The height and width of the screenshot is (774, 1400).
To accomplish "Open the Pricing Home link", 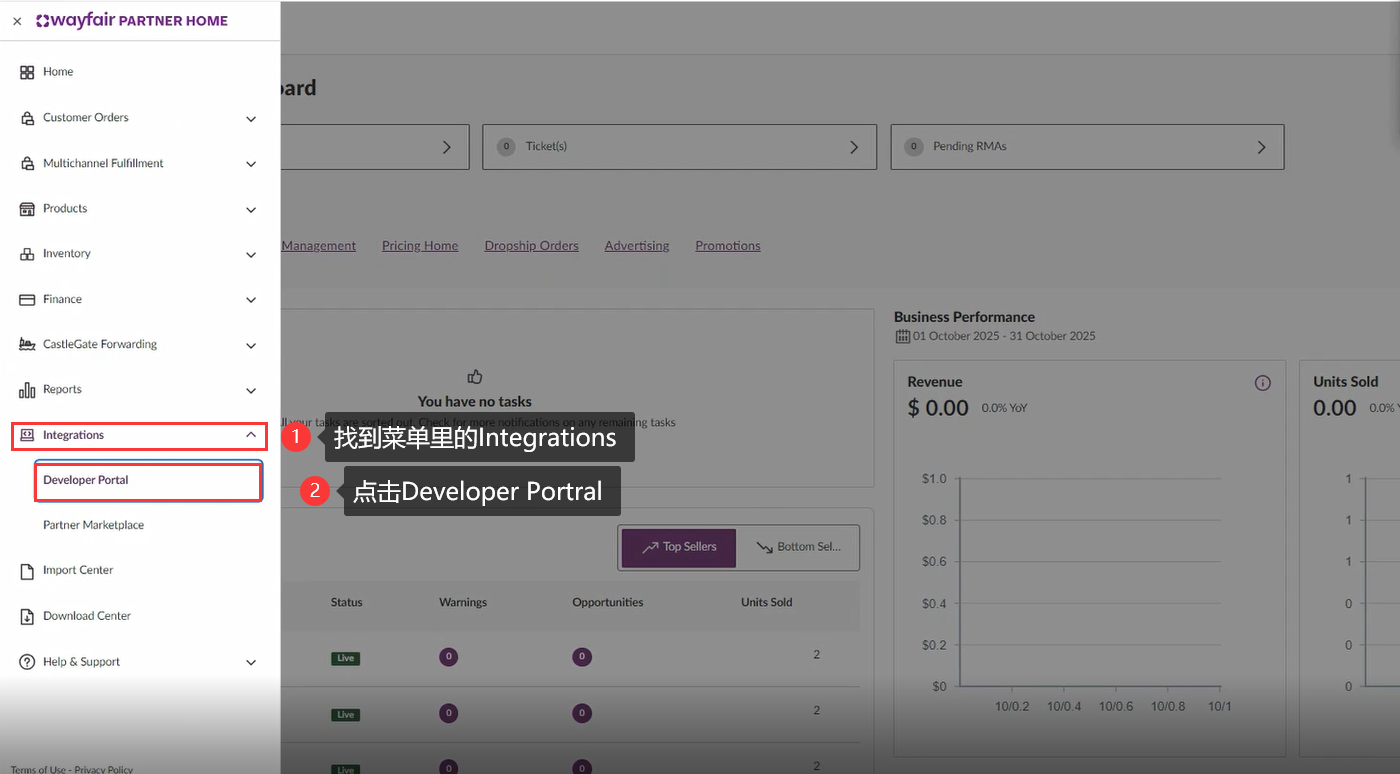I will pyautogui.click(x=420, y=246).
